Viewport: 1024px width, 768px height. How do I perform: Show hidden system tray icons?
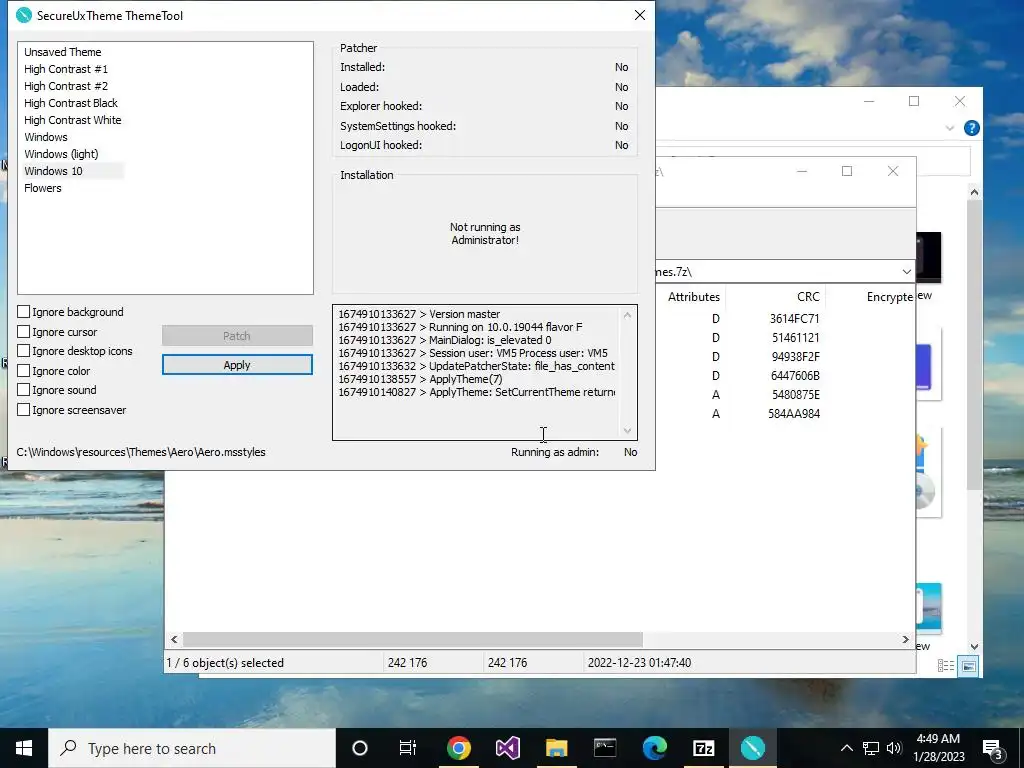tap(846, 748)
